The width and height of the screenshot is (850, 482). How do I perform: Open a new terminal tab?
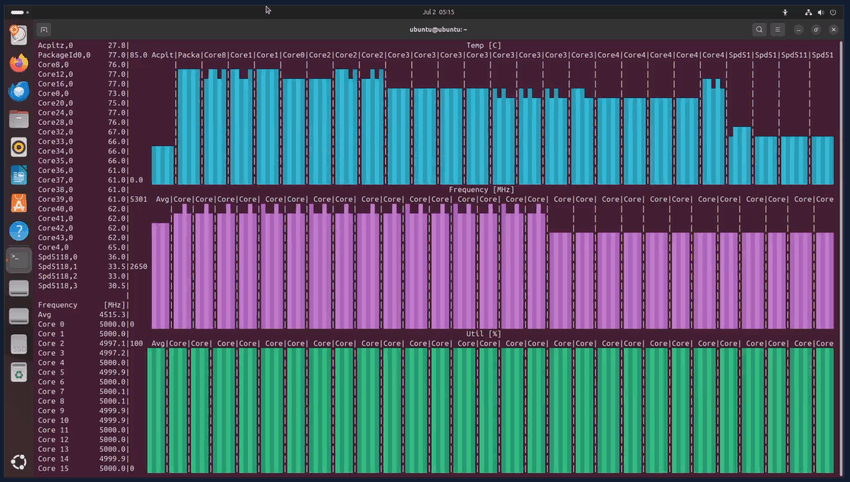45,30
